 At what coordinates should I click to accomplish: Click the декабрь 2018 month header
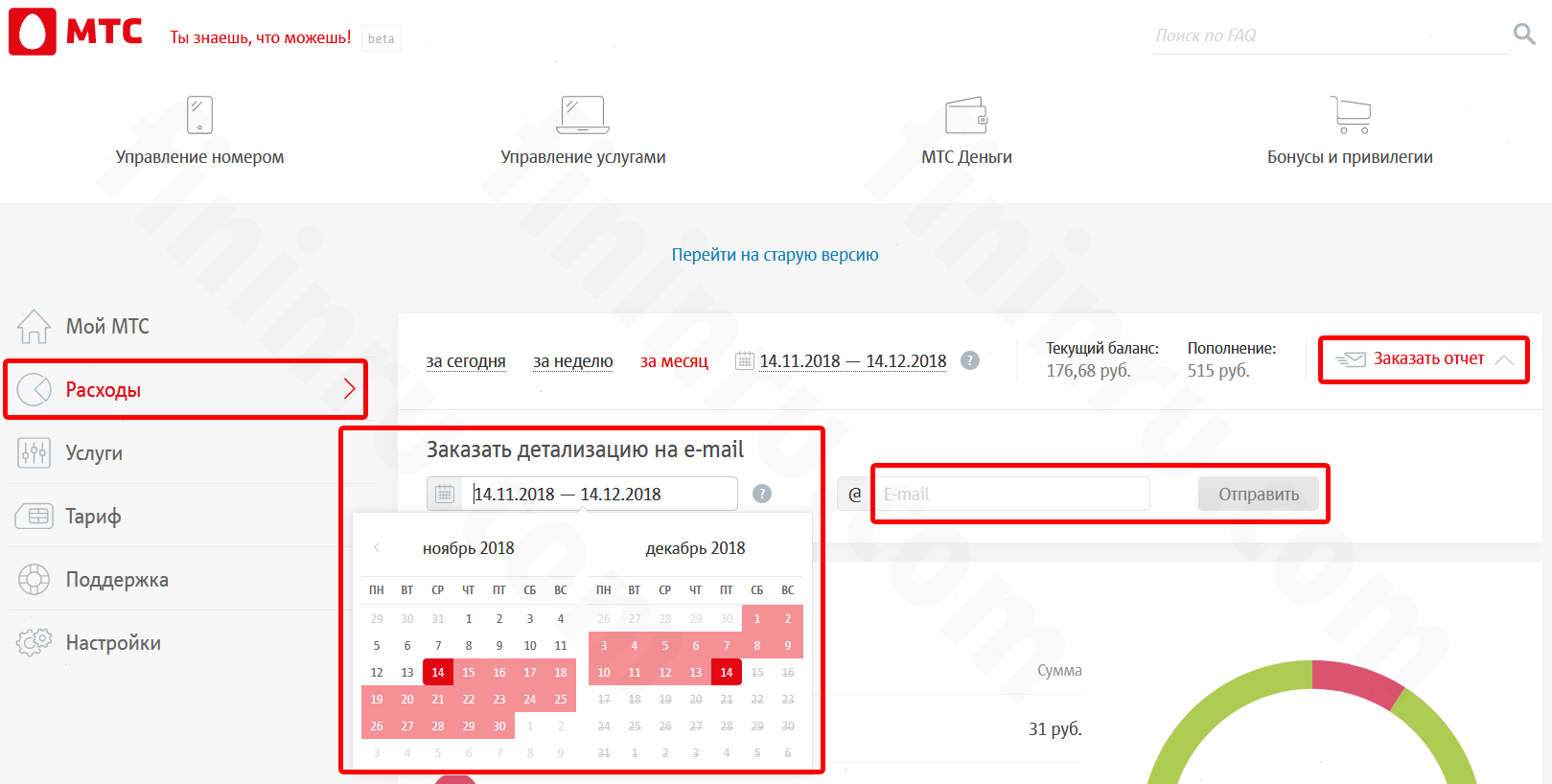[695, 548]
